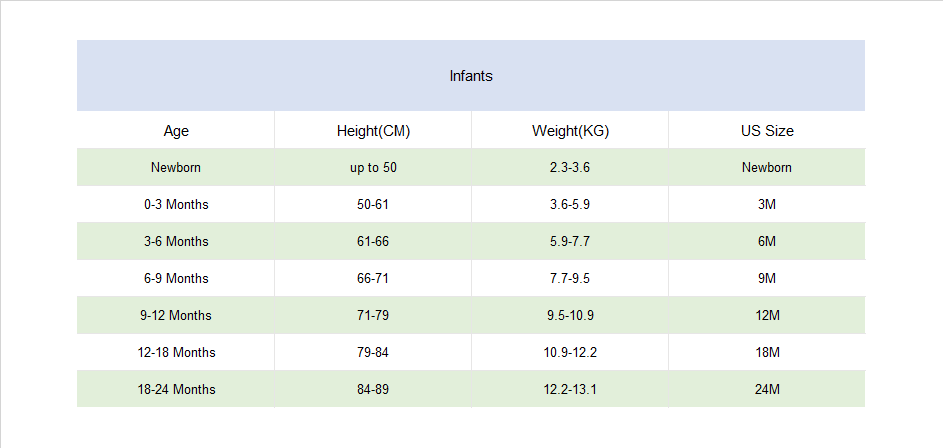Click the 71-79 height cell
943x448 pixels.
[373, 315]
